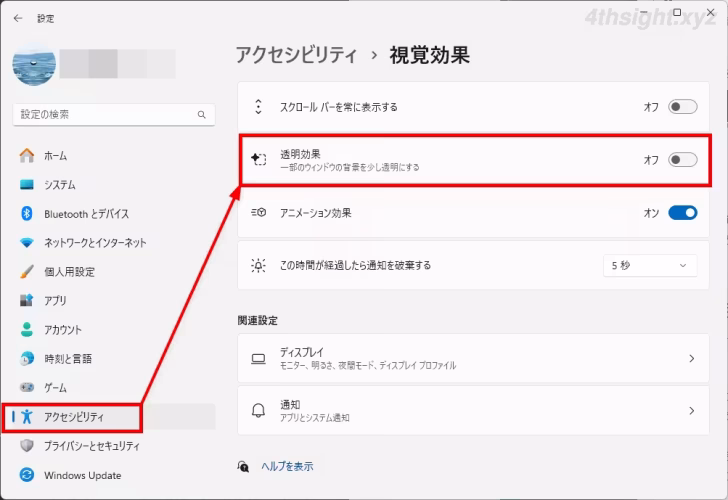Image resolution: width=728 pixels, height=500 pixels.
Task: Navigate to 個人用設定 category
Action: coord(69,272)
